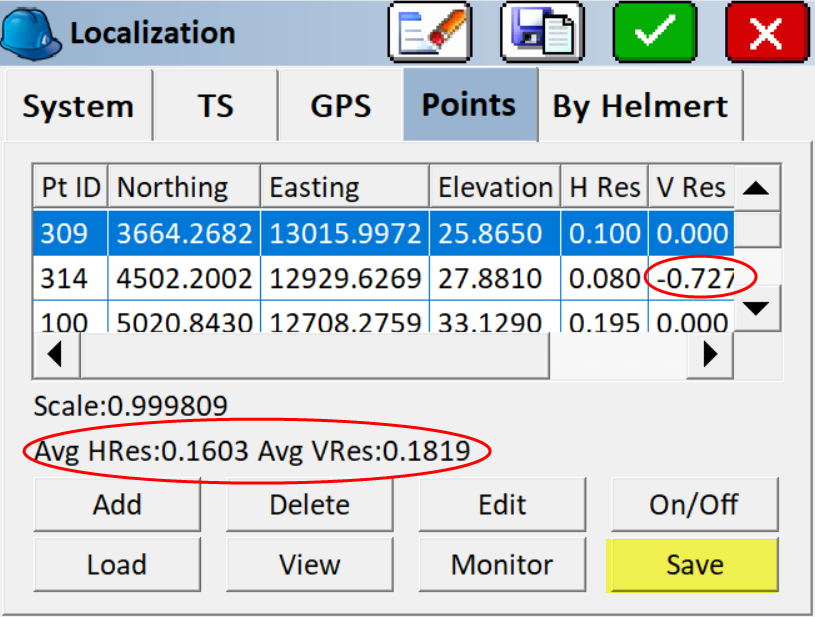Confirm with the green checkmark button

tap(655, 32)
